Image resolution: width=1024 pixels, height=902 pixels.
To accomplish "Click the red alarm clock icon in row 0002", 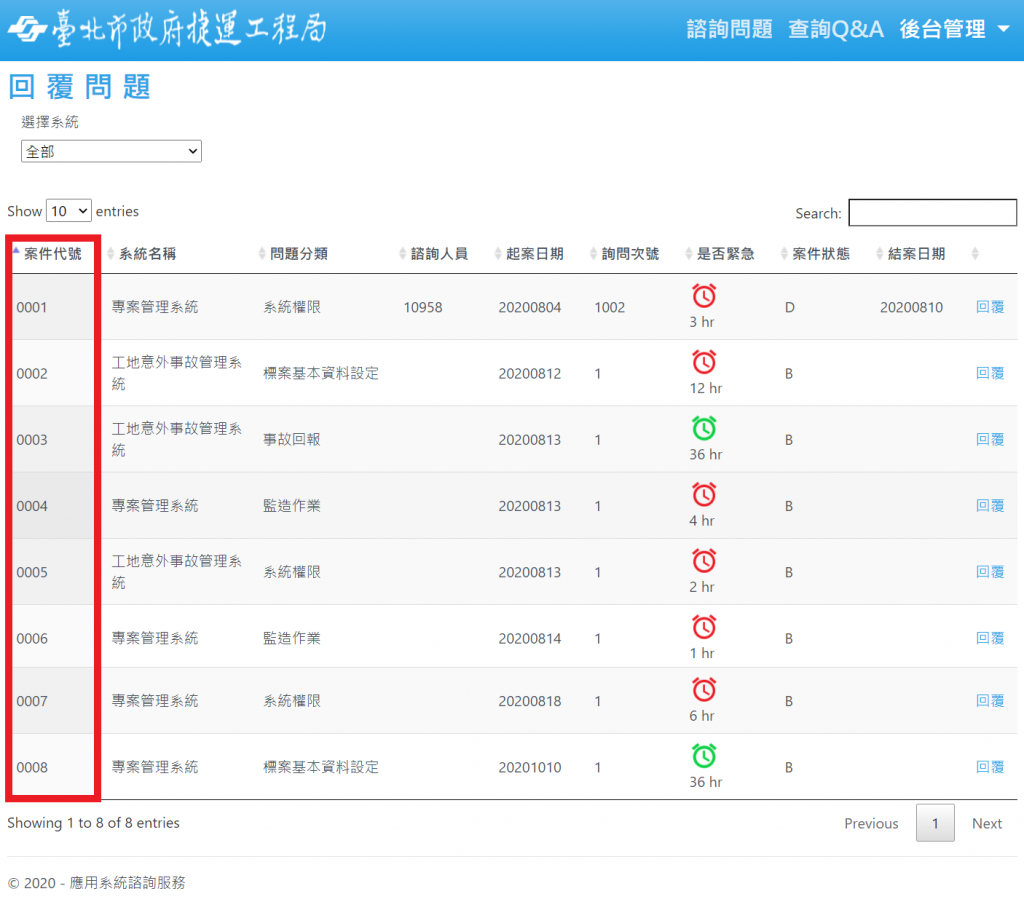I will (x=703, y=362).
